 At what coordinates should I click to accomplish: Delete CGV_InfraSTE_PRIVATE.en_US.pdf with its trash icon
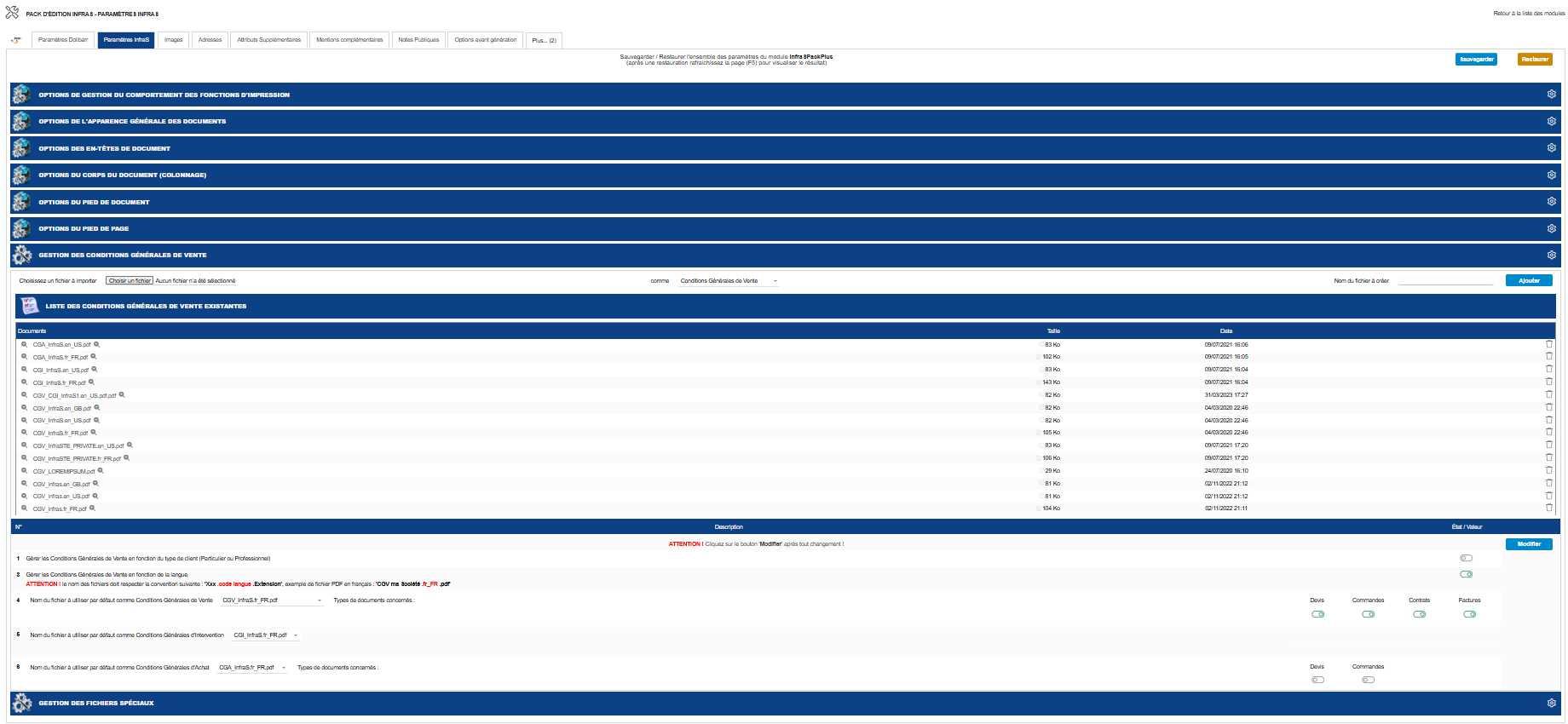click(x=1549, y=445)
